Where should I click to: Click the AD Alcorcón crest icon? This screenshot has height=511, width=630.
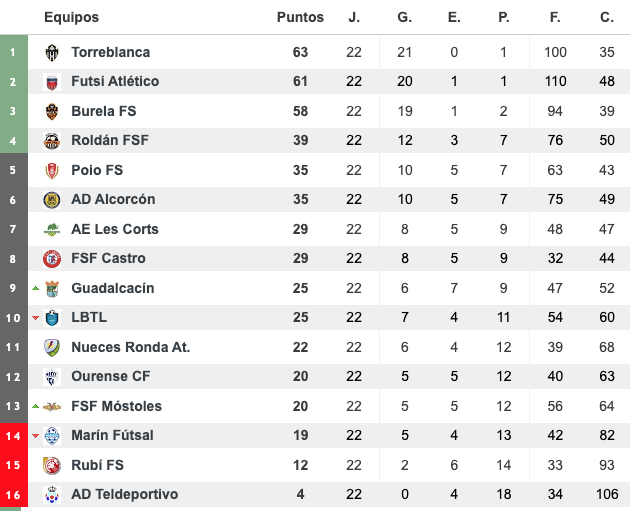(x=52, y=200)
